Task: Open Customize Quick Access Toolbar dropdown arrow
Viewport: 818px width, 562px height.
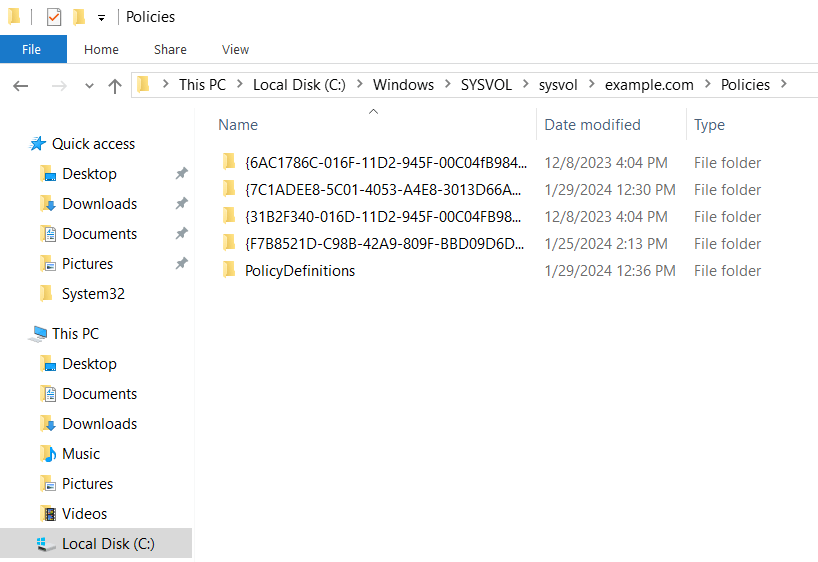Action: tap(101, 18)
